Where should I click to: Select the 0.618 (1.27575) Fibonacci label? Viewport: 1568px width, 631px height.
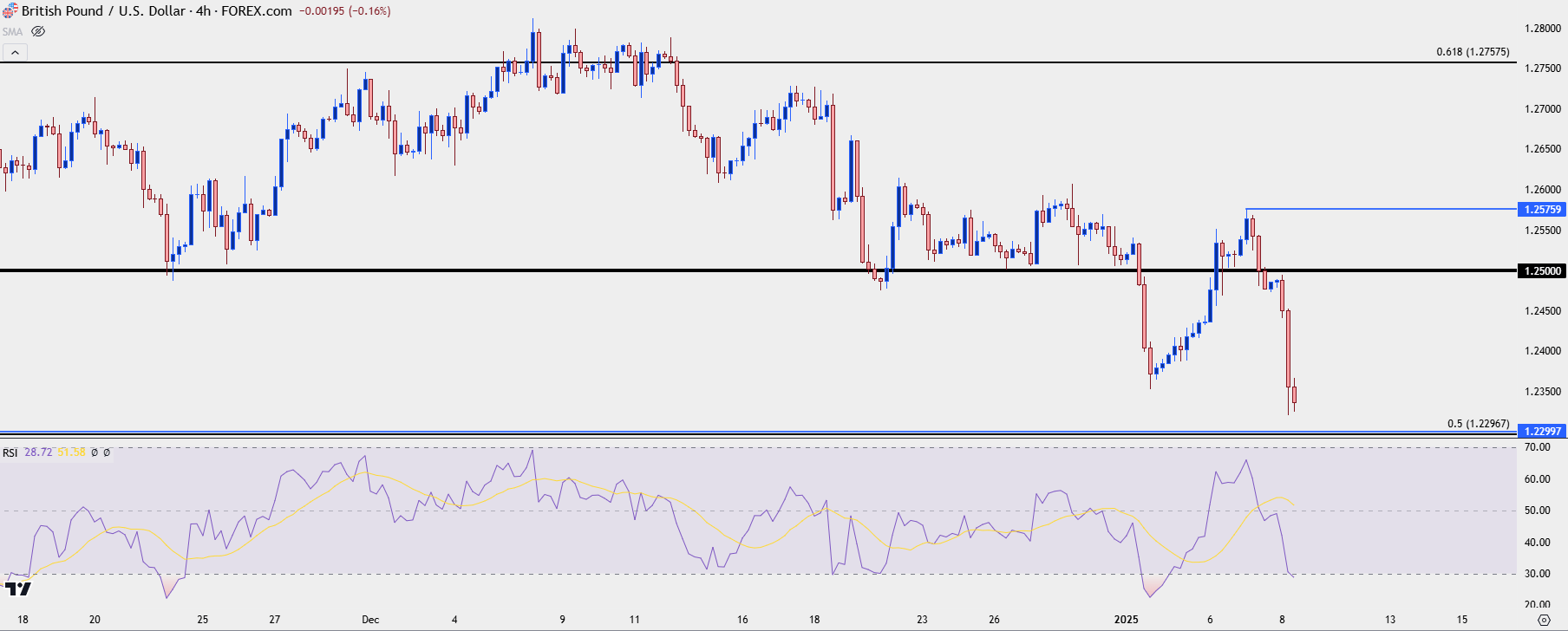pyautogui.click(x=1473, y=52)
